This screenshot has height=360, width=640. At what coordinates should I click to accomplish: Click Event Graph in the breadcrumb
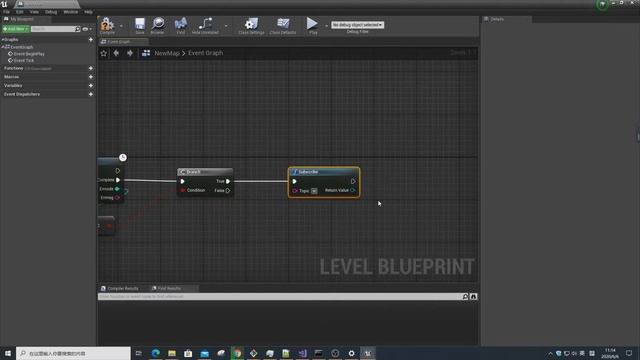coord(205,53)
